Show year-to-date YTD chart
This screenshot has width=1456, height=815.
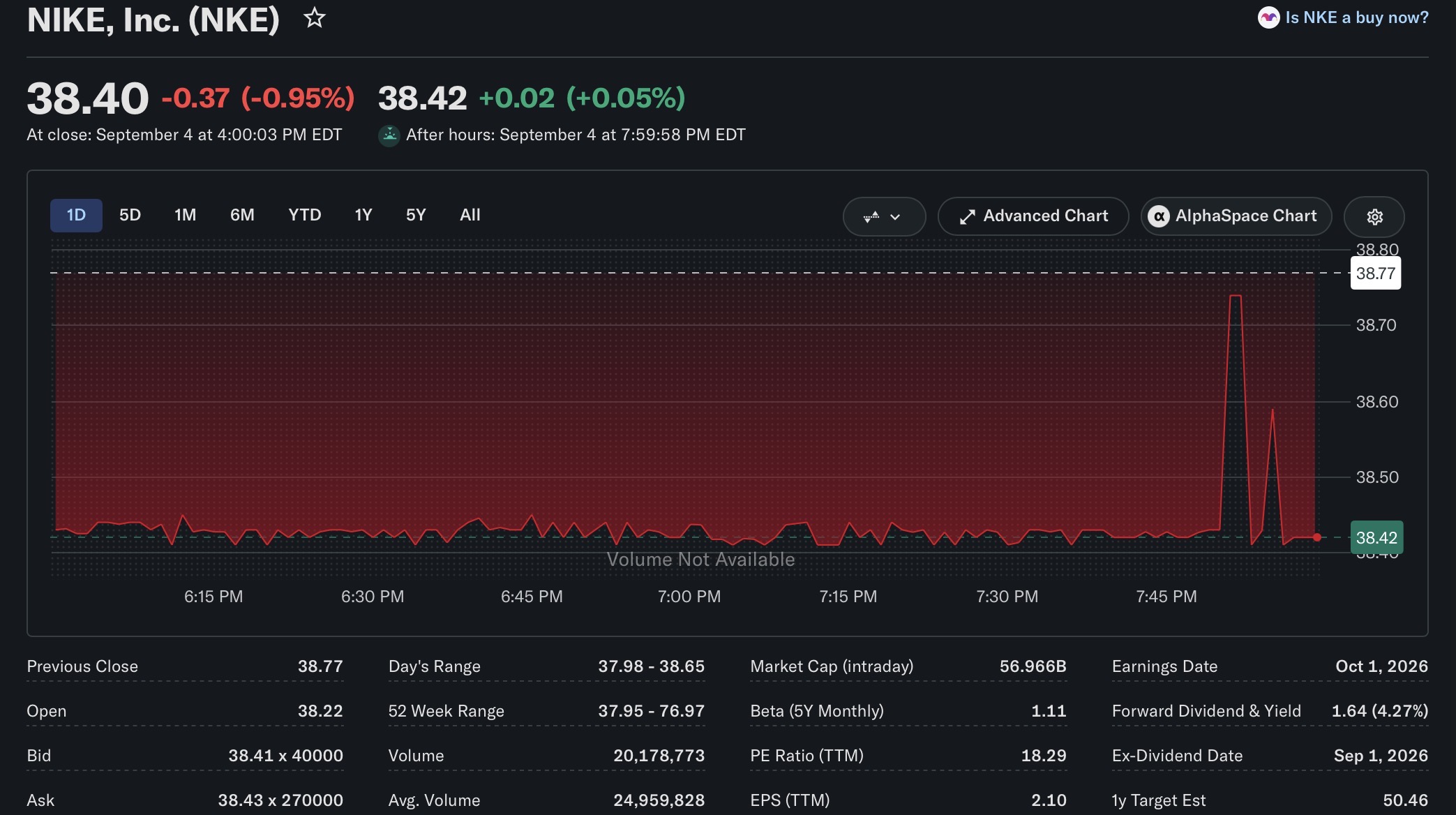tap(305, 215)
